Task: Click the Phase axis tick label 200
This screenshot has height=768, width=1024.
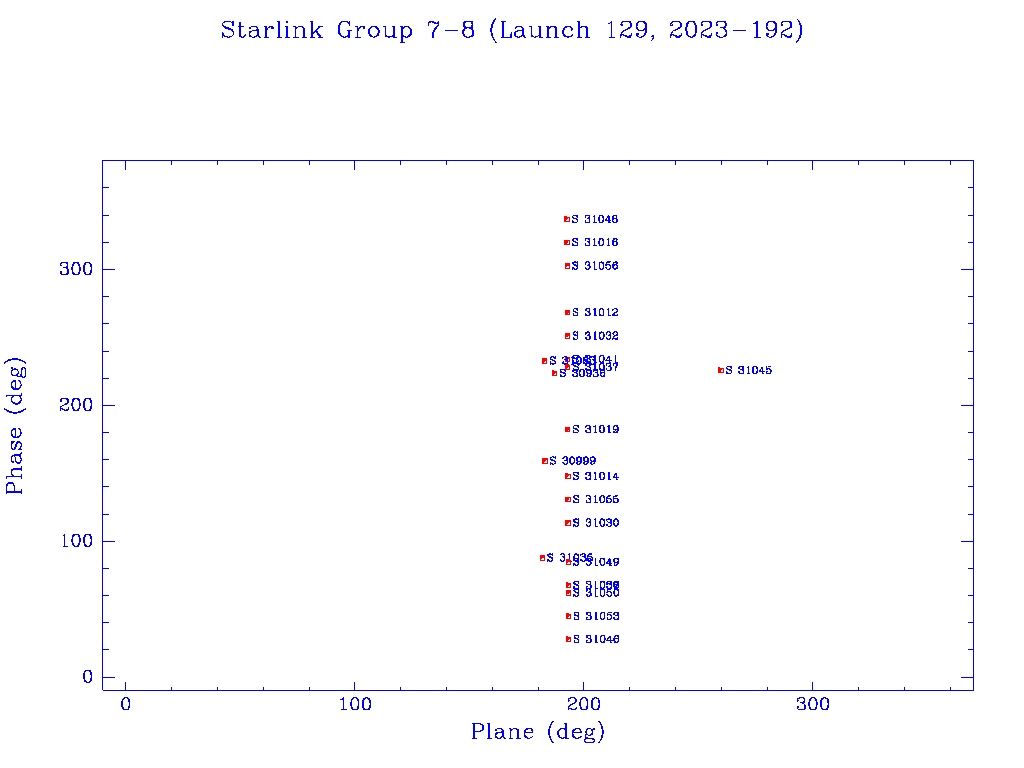Action: click(x=76, y=405)
